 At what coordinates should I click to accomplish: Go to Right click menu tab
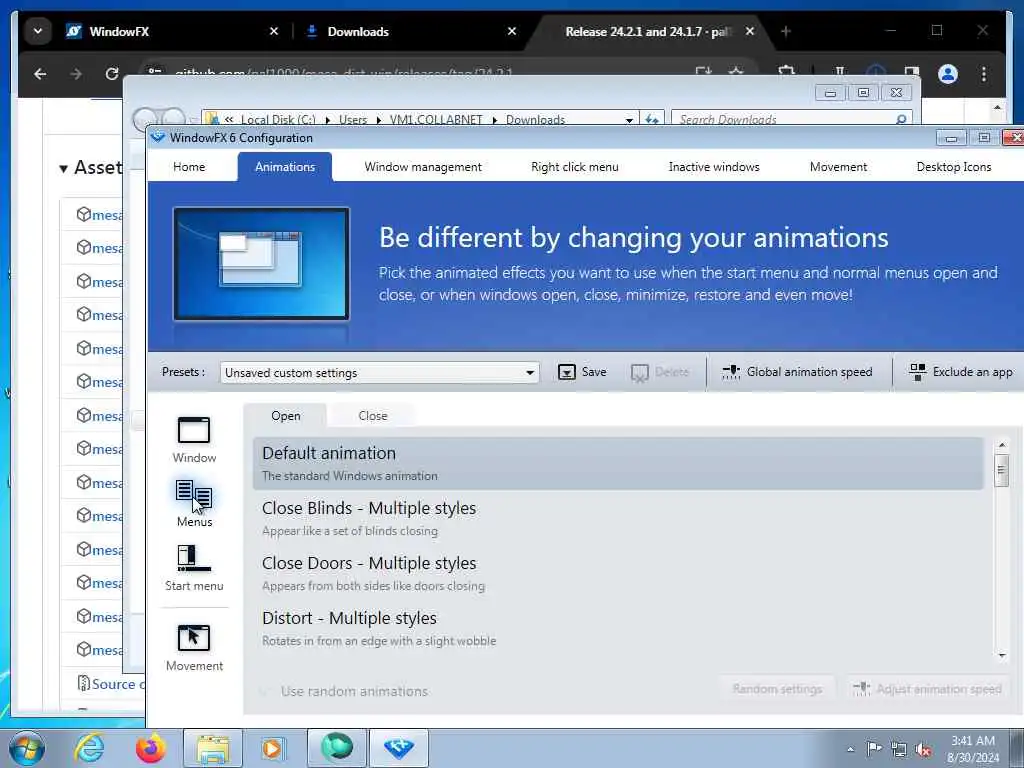pos(575,167)
